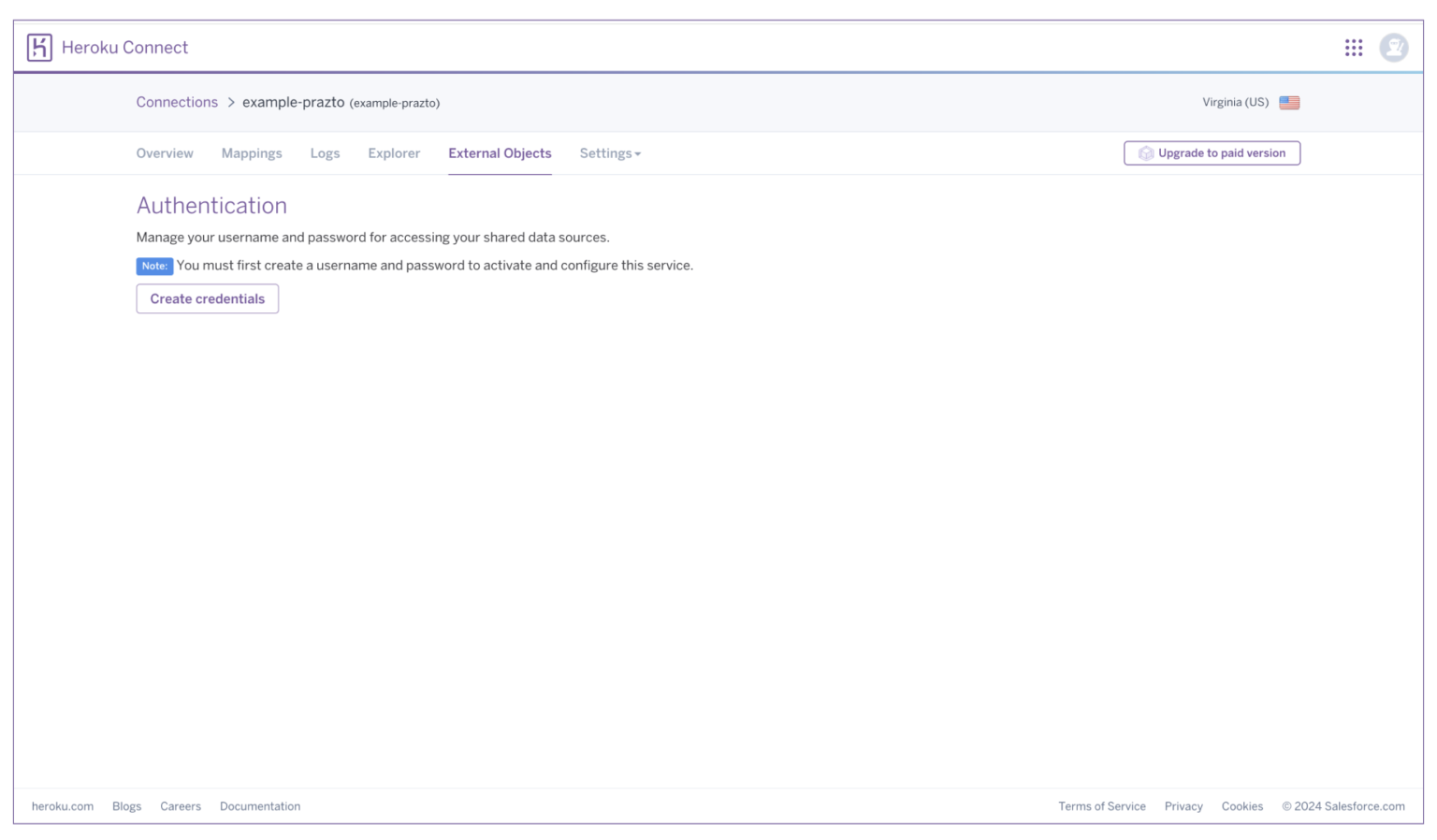Screen dimensions: 1437x840
Task: Open the Mappings tab
Action: pos(252,152)
